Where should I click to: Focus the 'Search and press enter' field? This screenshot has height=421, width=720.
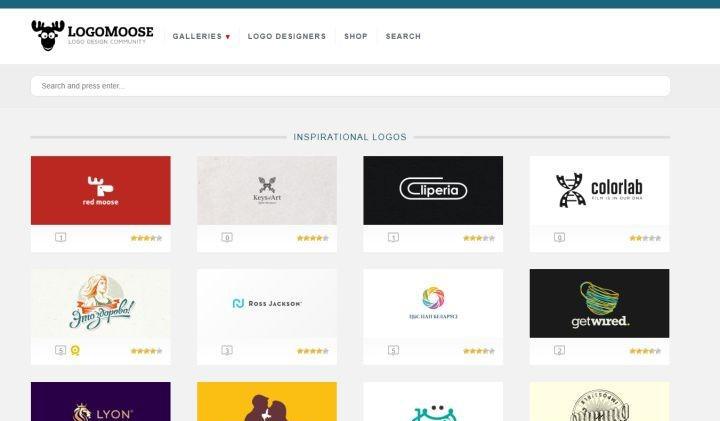point(350,86)
